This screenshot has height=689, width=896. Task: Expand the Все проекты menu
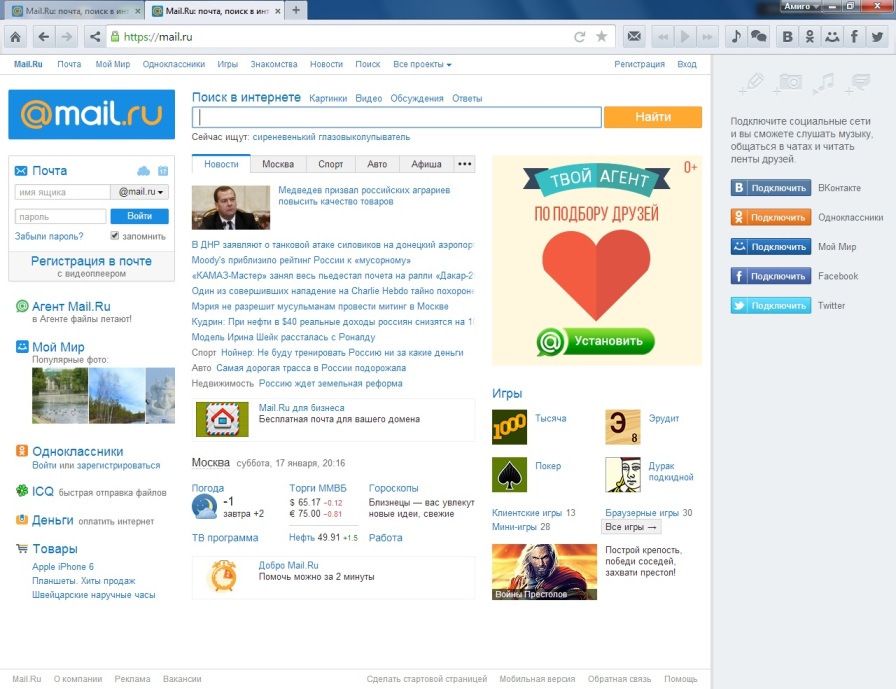pyautogui.click(x=421, y=64)
